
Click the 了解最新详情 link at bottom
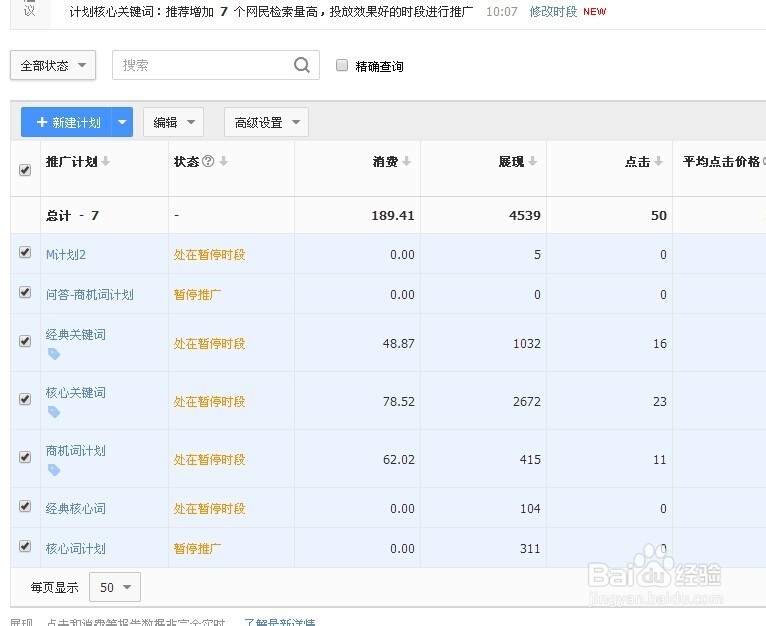pyautogui.click(x=280, y=622)
